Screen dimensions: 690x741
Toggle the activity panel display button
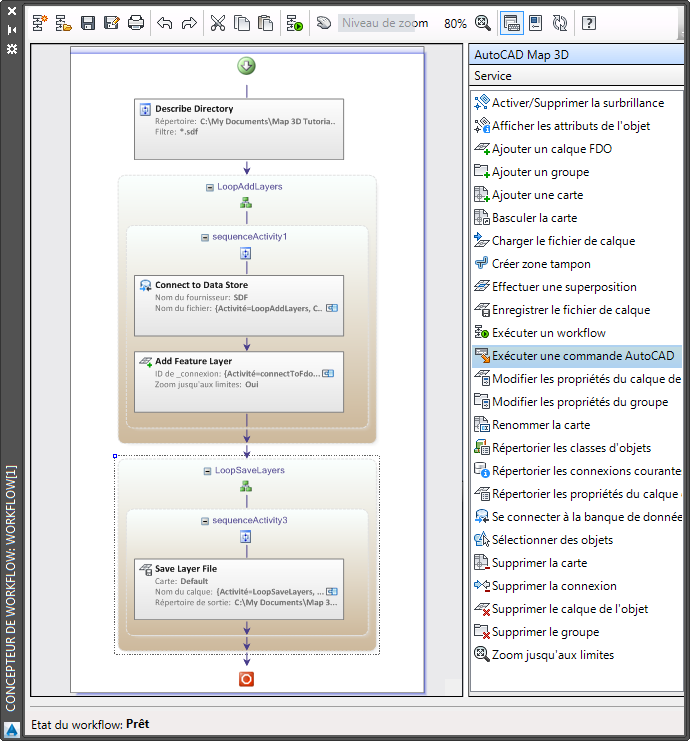(511, 23)
